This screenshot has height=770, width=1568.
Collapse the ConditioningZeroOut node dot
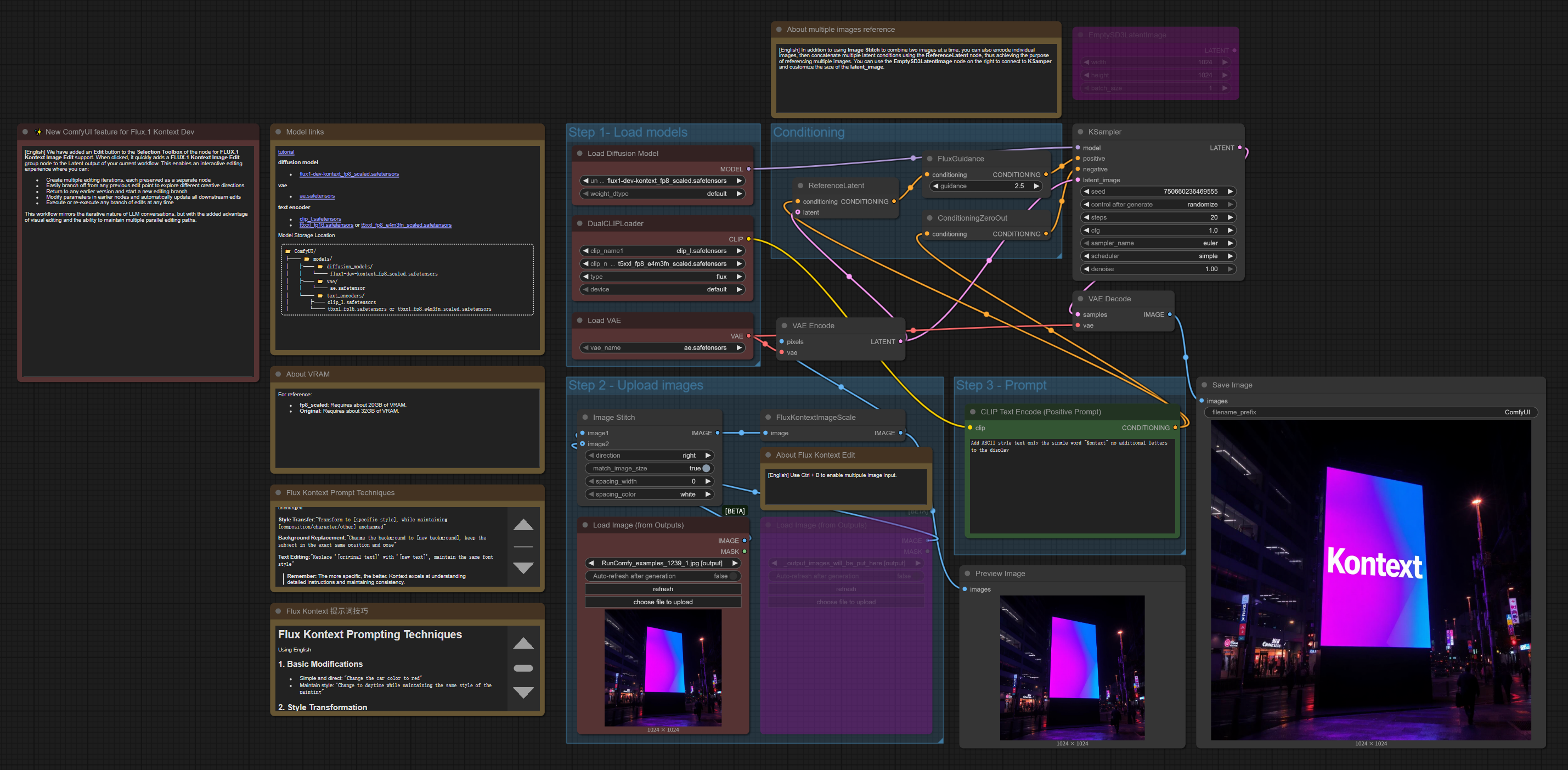tap(930, 218)
